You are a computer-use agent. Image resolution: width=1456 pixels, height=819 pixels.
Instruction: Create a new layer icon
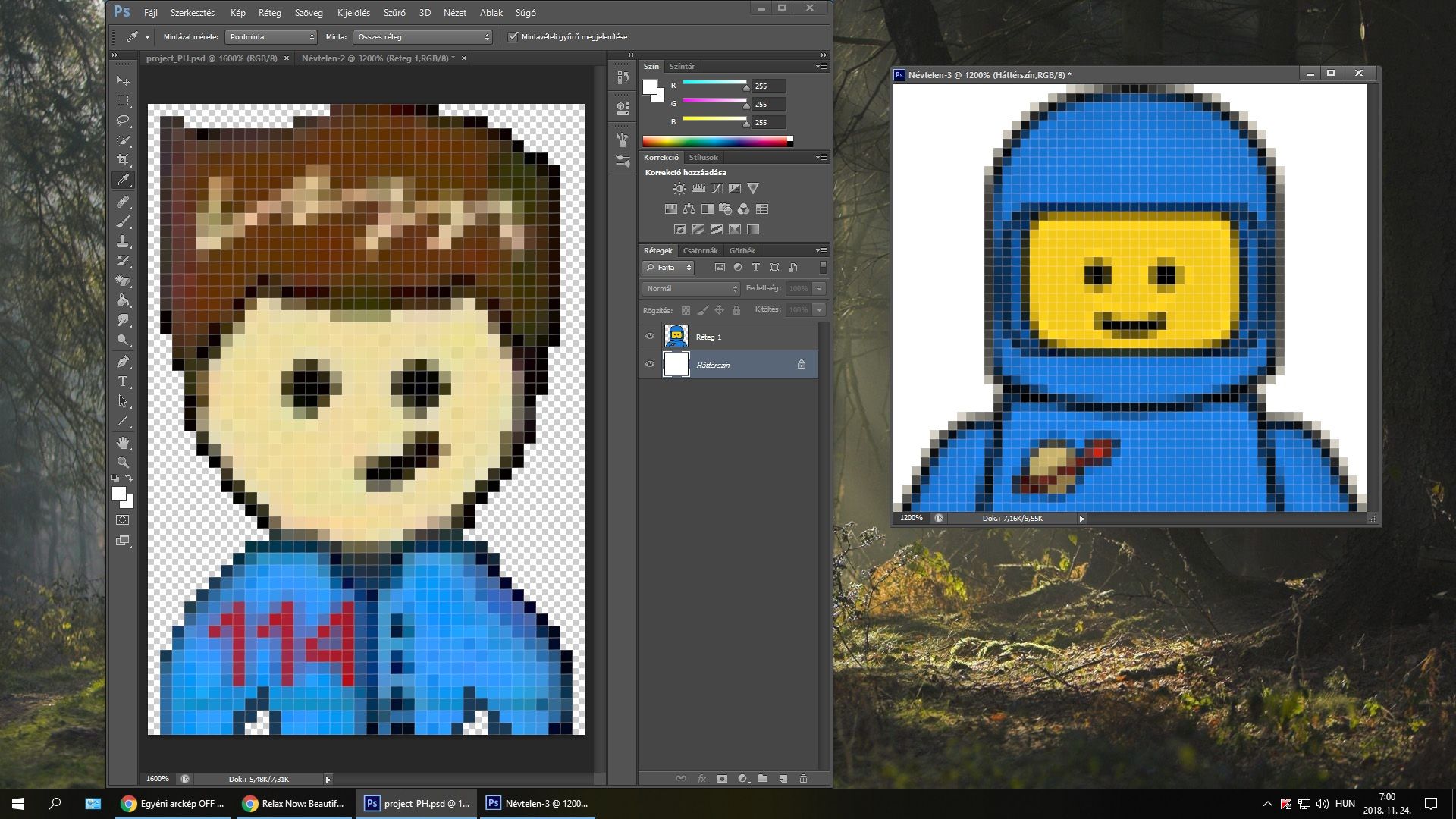[783, 779]
